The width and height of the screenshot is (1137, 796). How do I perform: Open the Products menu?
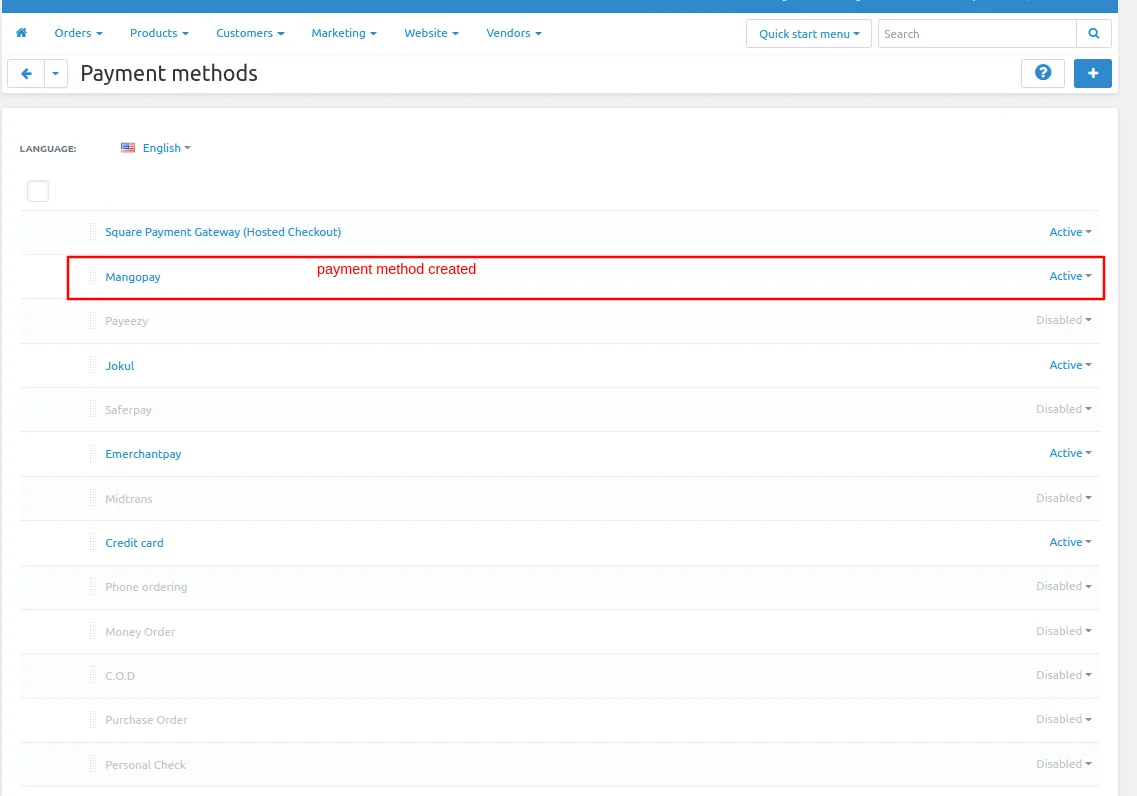coord(159,33)
